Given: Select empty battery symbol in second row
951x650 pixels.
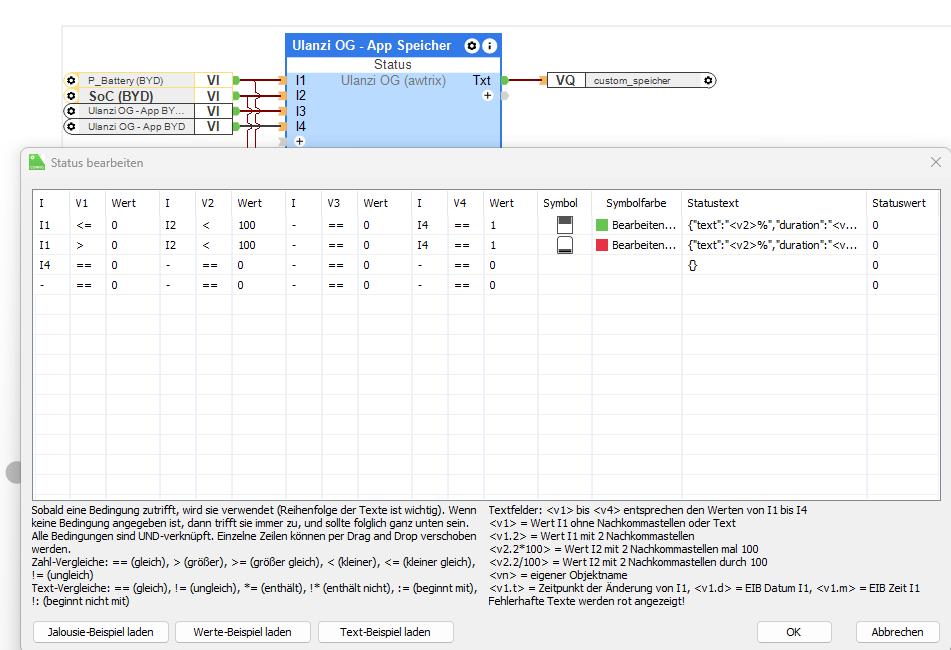Looking at the screenshot, I should point(565,245).
